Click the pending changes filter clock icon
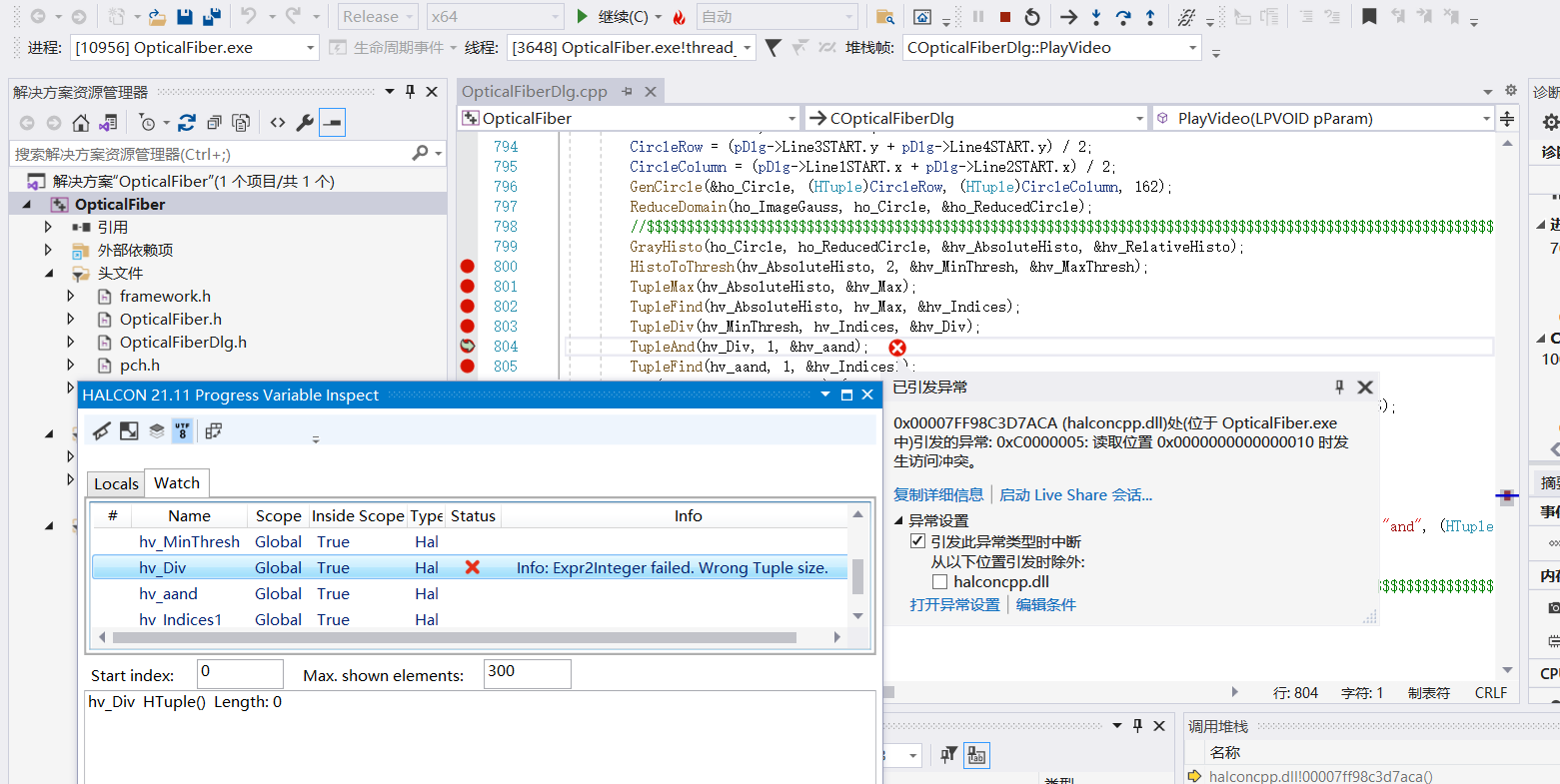Image resolution: width=1560 pixels, height=784 pixels. point(148,123)
